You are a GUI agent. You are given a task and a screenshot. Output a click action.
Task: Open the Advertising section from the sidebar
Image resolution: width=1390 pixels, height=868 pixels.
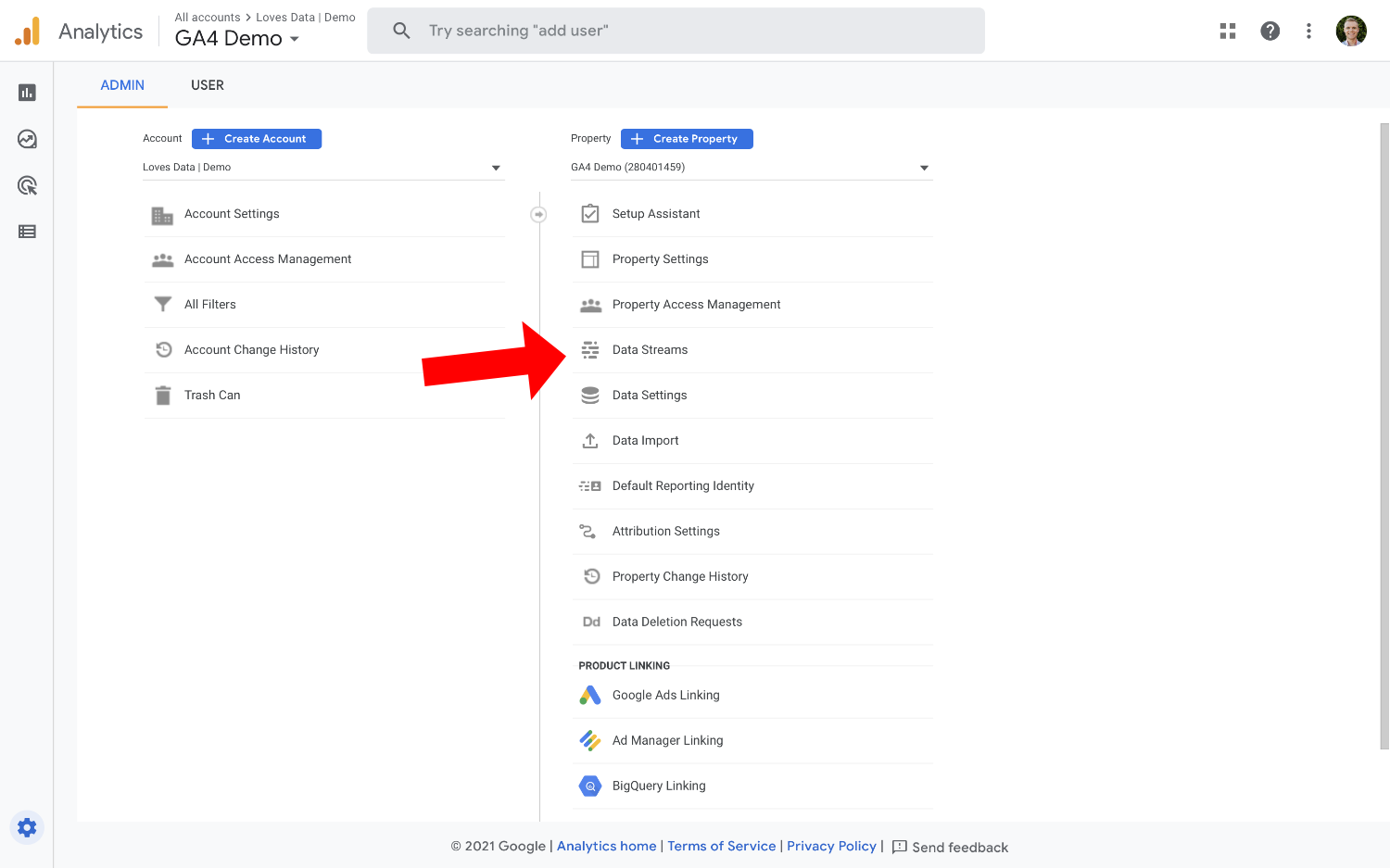(26, 185)
